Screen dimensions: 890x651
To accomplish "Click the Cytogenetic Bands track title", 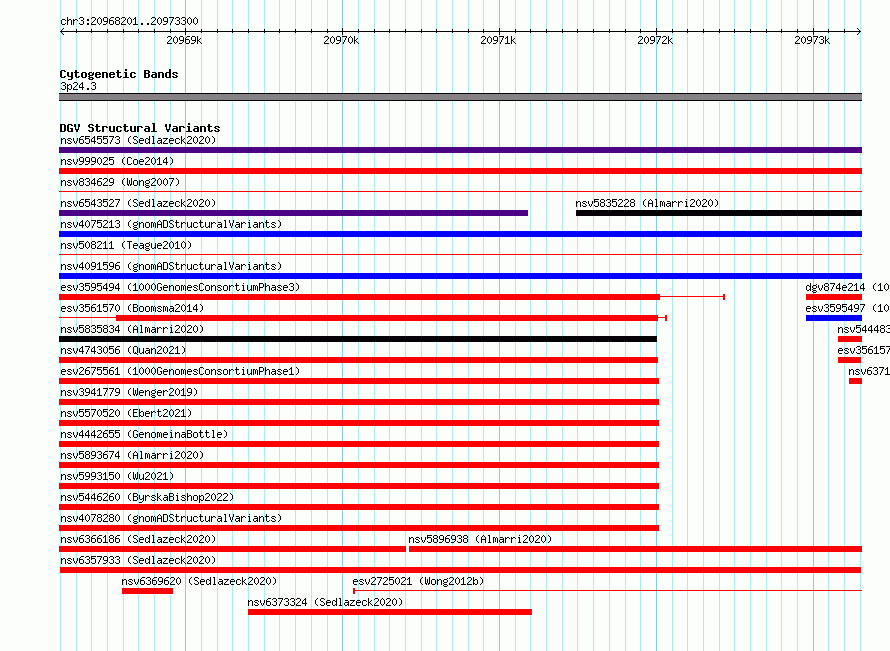I will 119,74.
